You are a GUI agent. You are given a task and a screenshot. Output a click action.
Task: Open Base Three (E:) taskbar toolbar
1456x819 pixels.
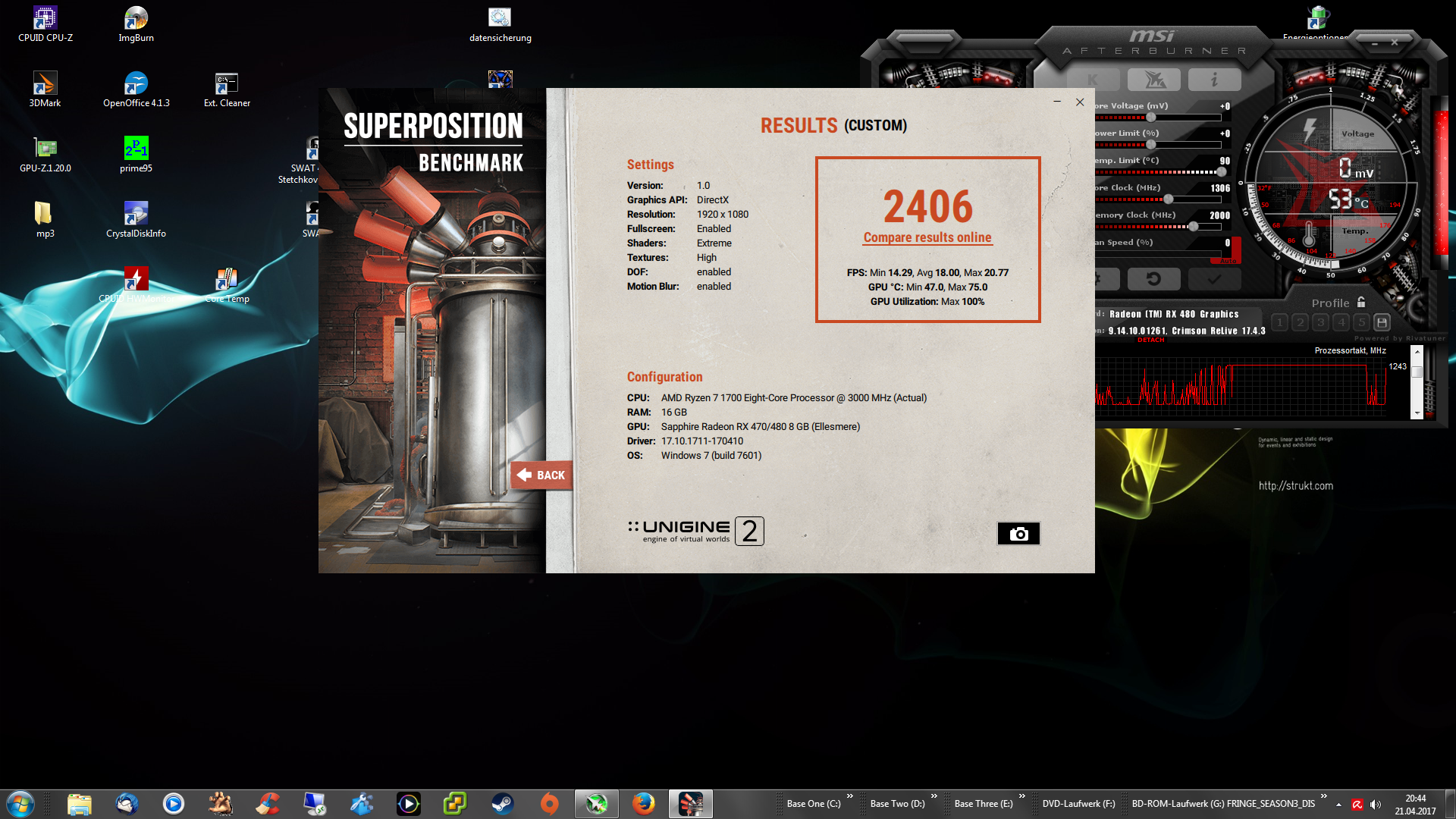tap(983, 804)
